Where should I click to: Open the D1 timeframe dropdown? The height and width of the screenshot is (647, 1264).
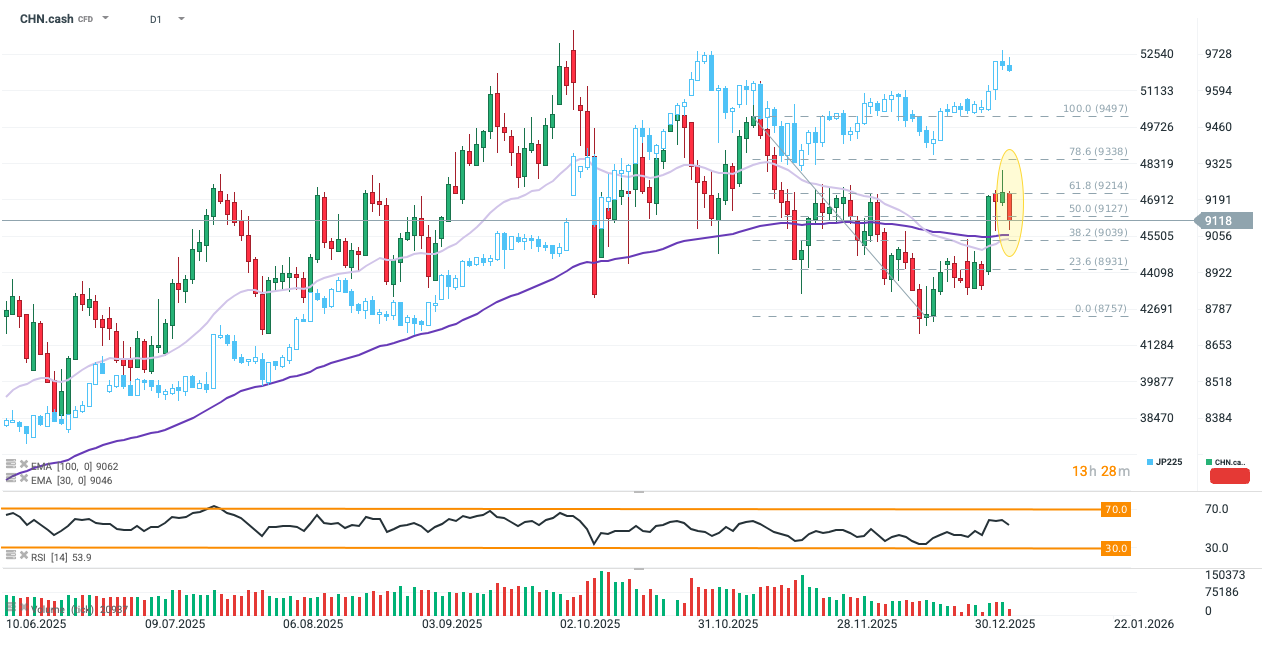pos(181,18)
